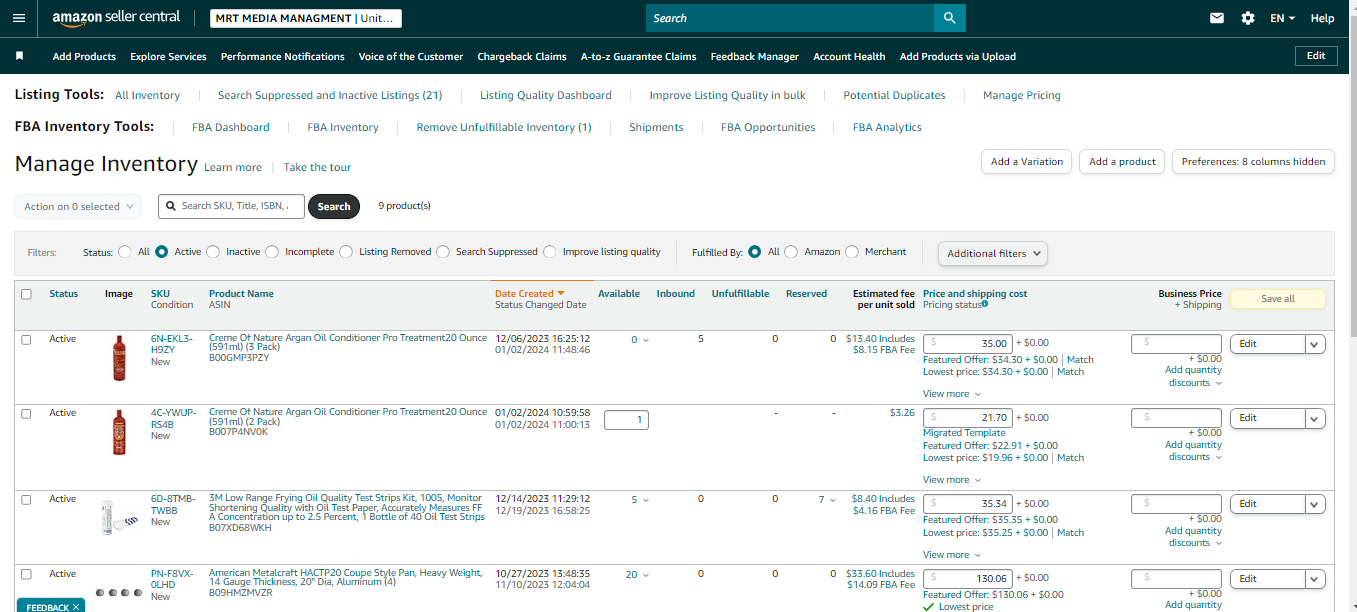Open Voice of the Customer
Viewport: 1357px width, 612px height.
pos(411,56)
